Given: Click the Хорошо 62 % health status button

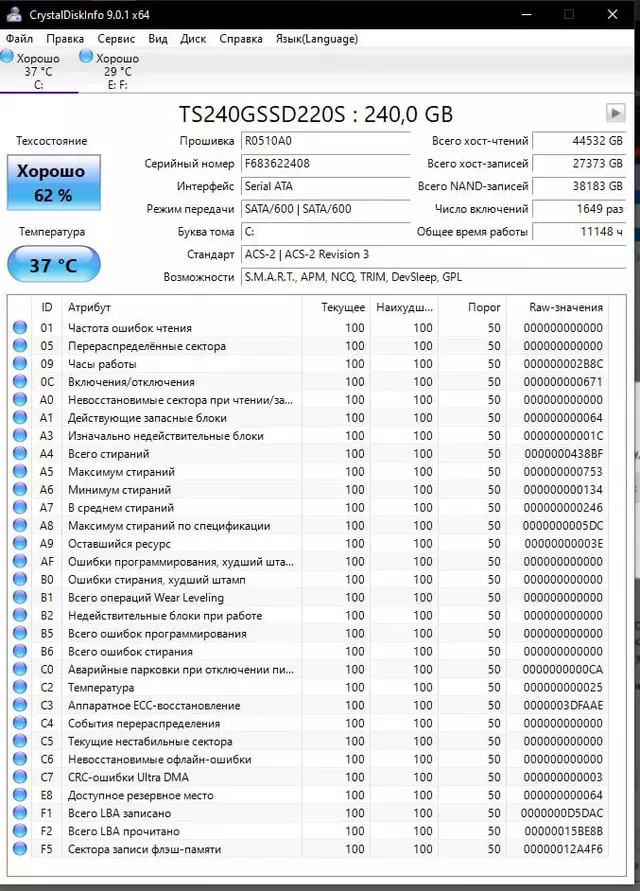Looking at the screenshot, I should click(53, 182).
